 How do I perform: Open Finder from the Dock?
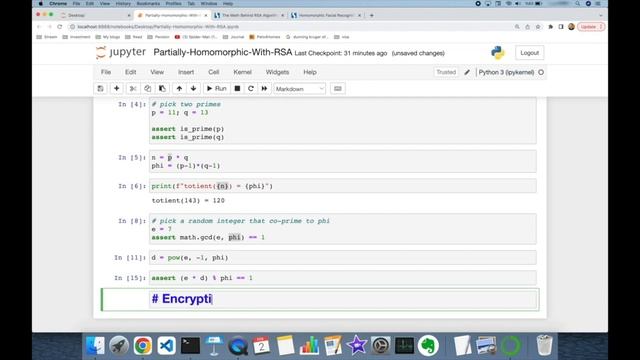(x=96, y=346)
